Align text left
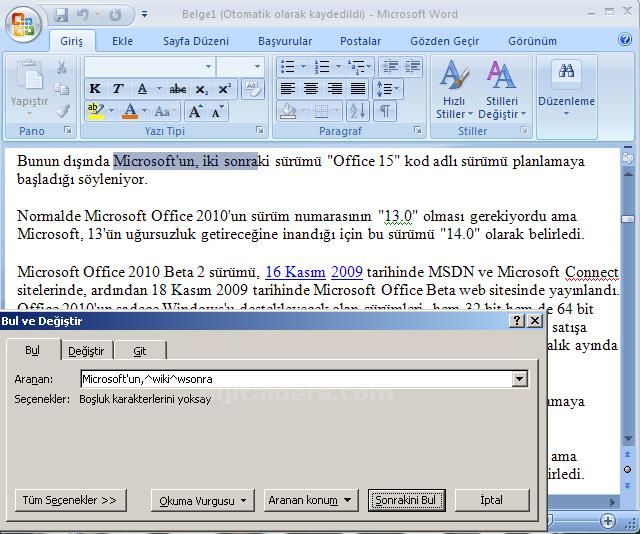Image resolution: width=640 pixels, height=534 pixels. 288,89
